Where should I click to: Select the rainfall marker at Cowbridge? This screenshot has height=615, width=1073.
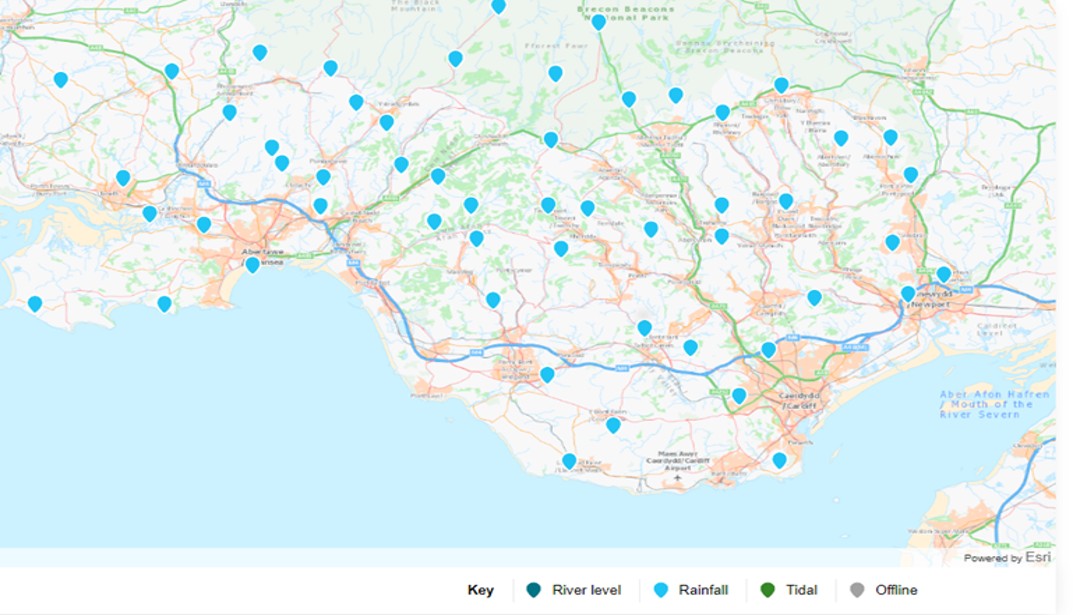point(614,425)
